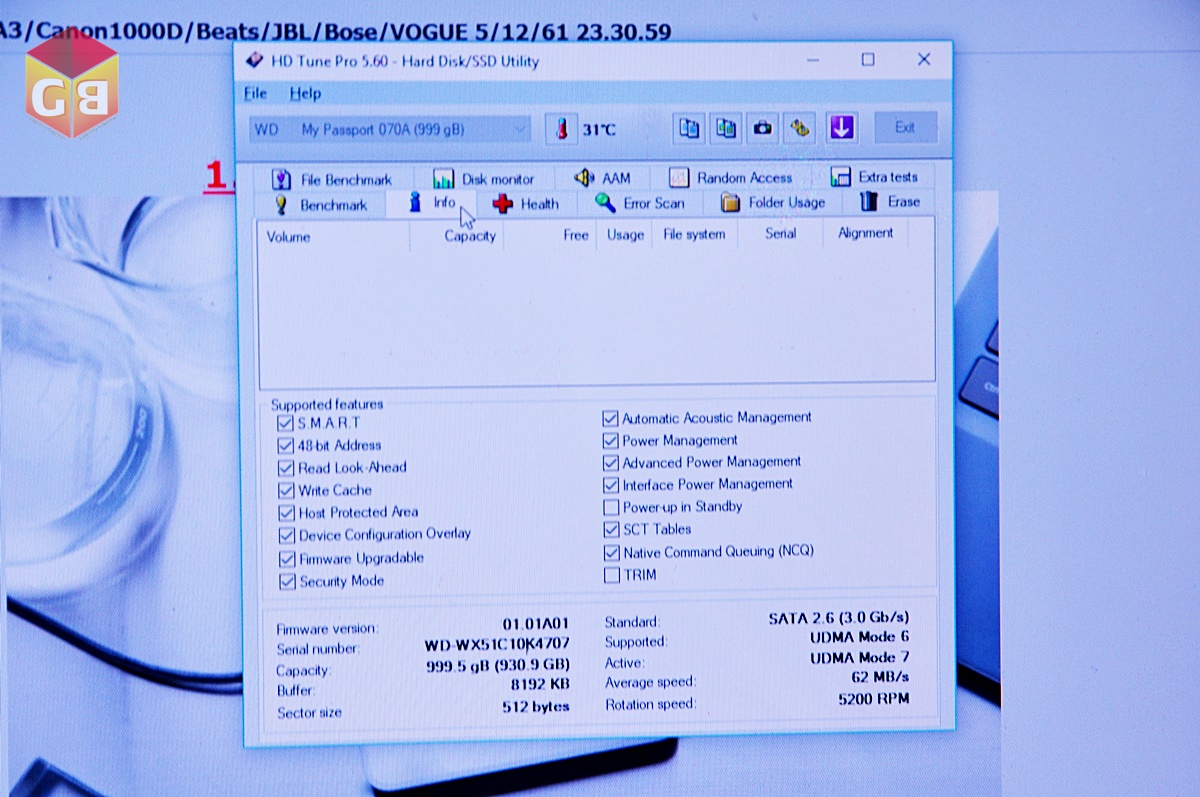Click the Disk monitor chart icon
The image size is (1200, 797).
click(x=444, y=179)
